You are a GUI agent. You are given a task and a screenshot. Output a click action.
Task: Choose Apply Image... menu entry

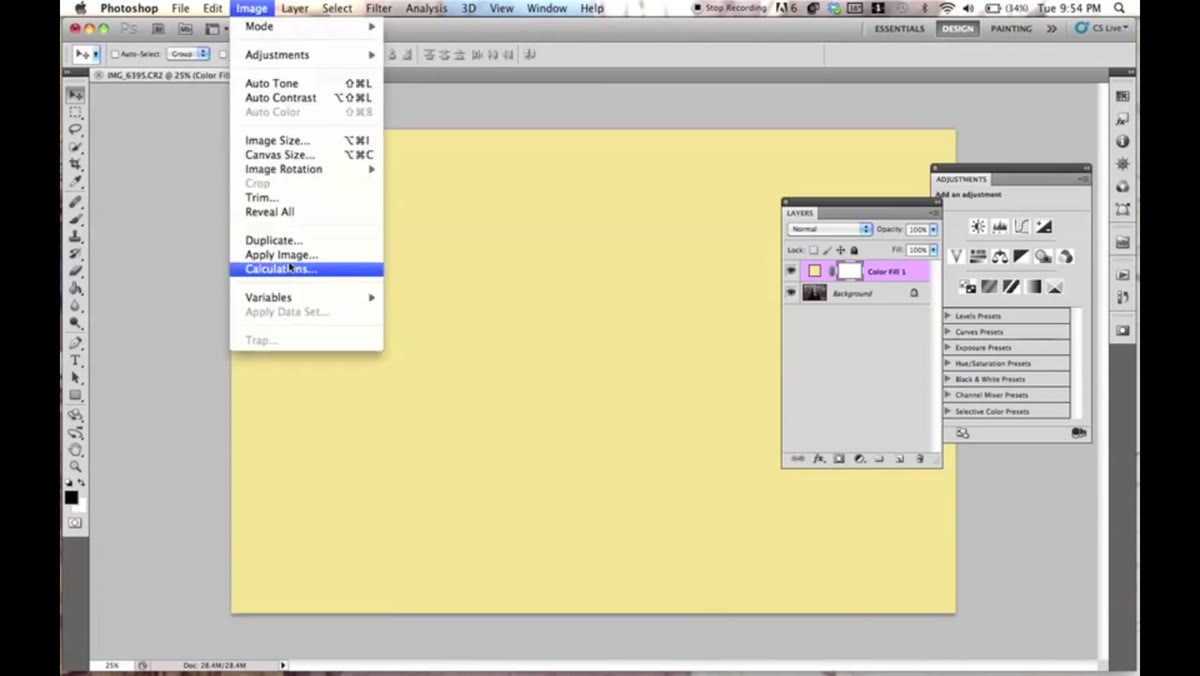point(306,255)
